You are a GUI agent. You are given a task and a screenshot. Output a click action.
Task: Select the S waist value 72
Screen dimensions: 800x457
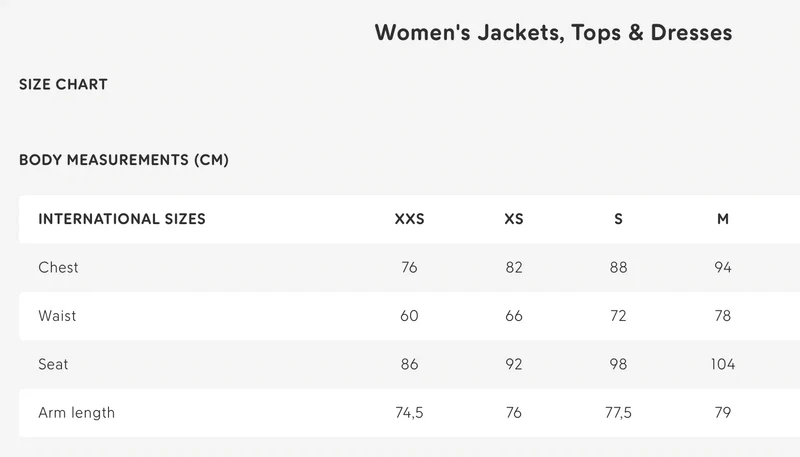(618, 316)
